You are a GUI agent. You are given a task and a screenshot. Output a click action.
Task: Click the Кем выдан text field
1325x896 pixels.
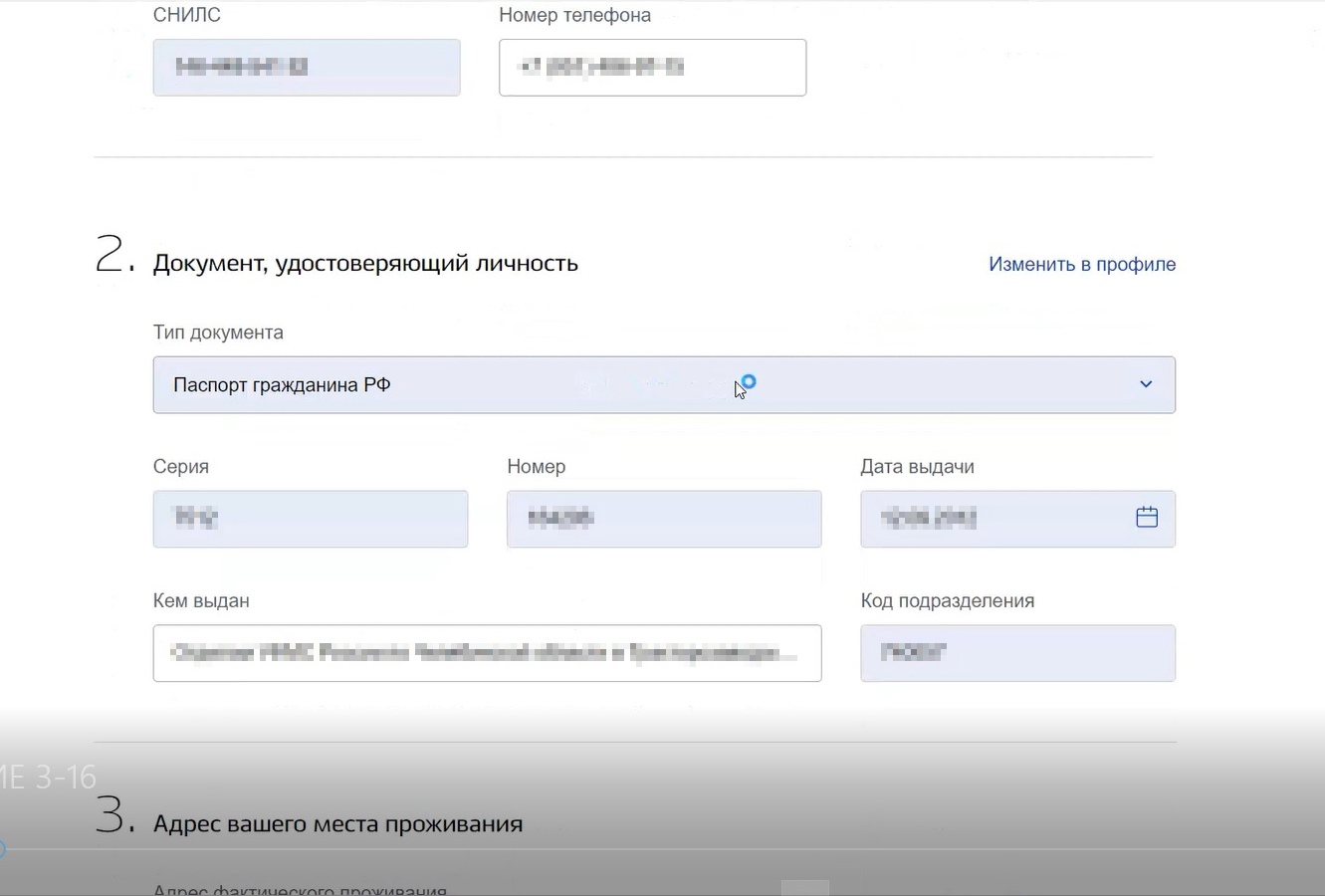(x=487, y=653)
